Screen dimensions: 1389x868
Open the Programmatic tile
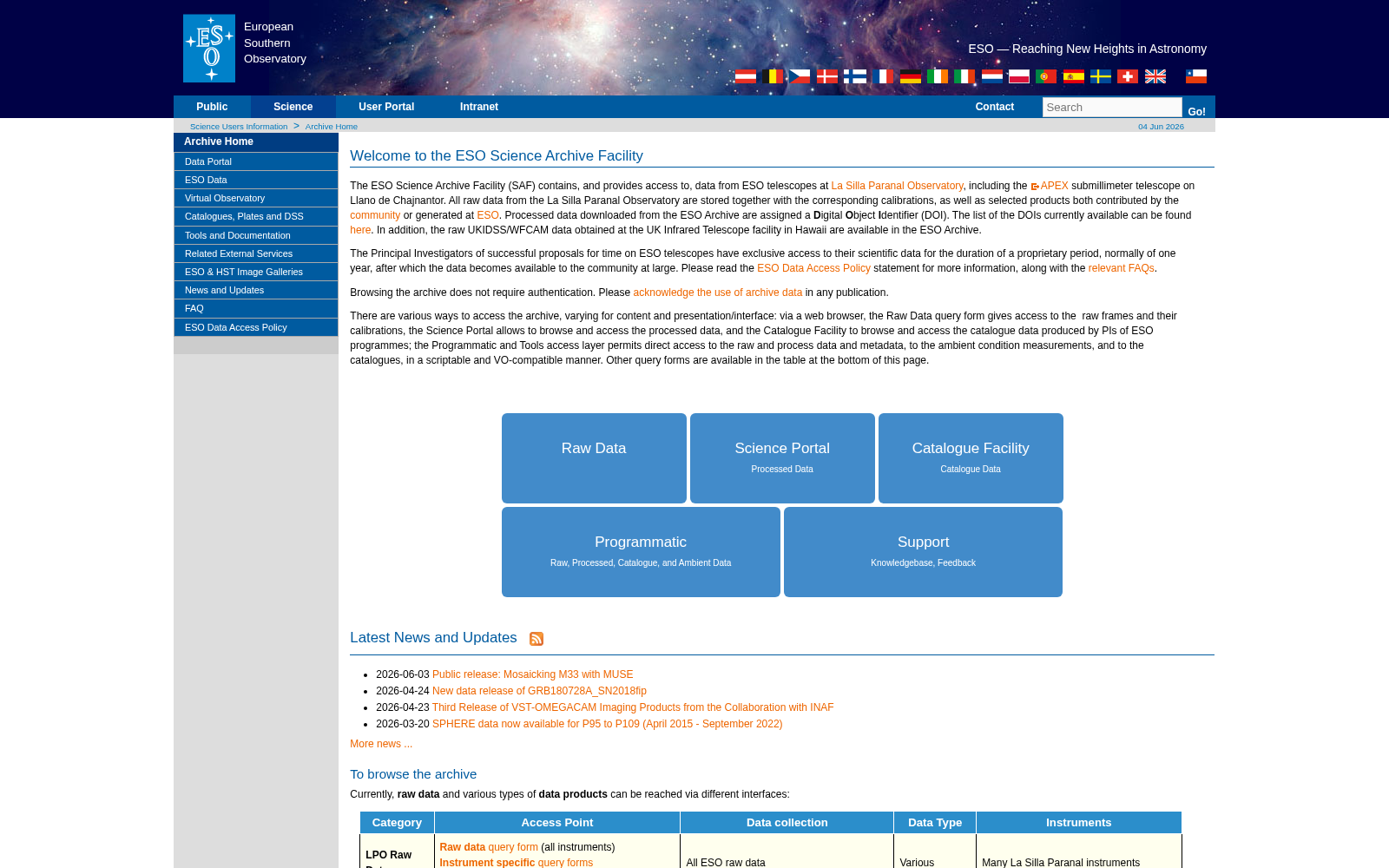tap(641, 552)
